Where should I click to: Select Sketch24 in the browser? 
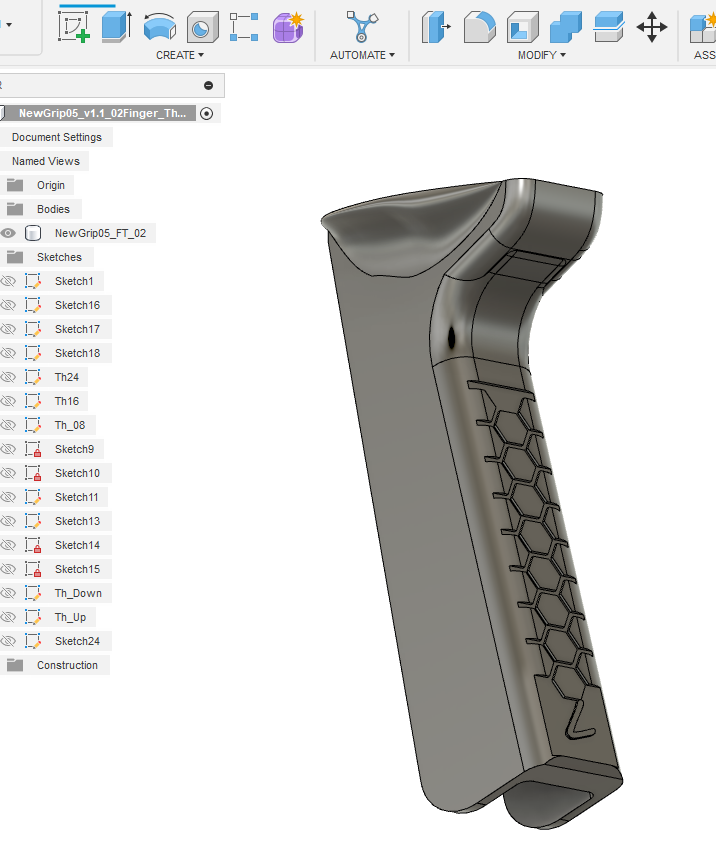click(x=77, y=642)
